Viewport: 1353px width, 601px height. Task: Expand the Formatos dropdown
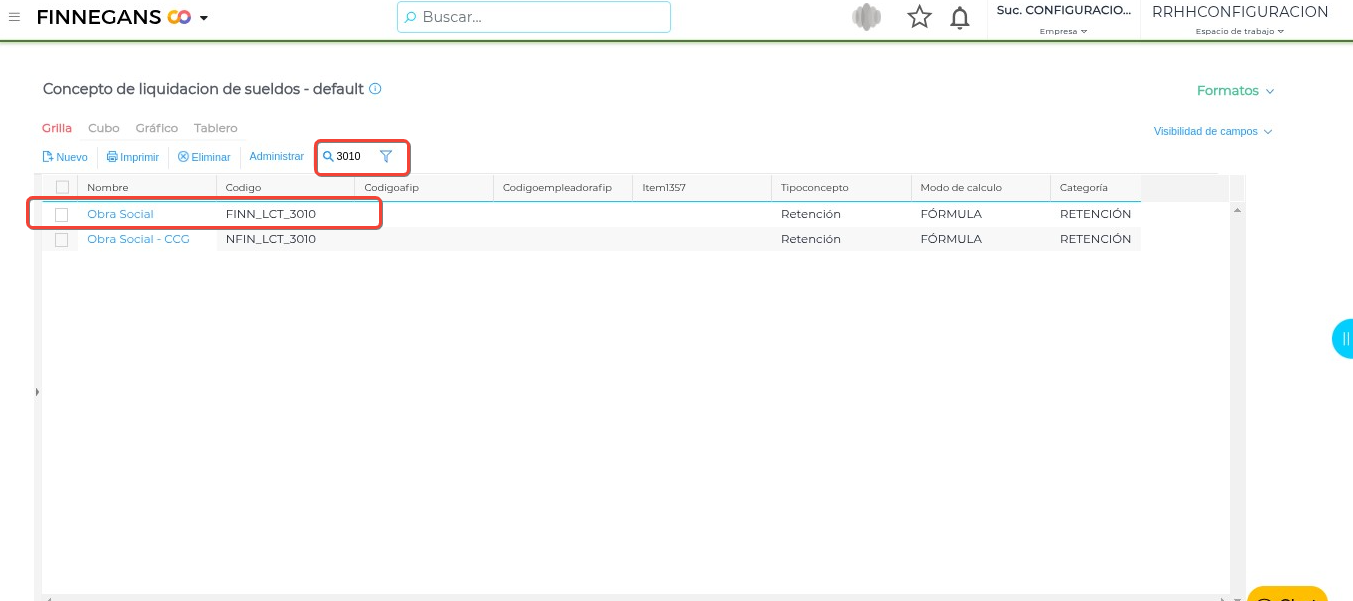[1236, 91]
